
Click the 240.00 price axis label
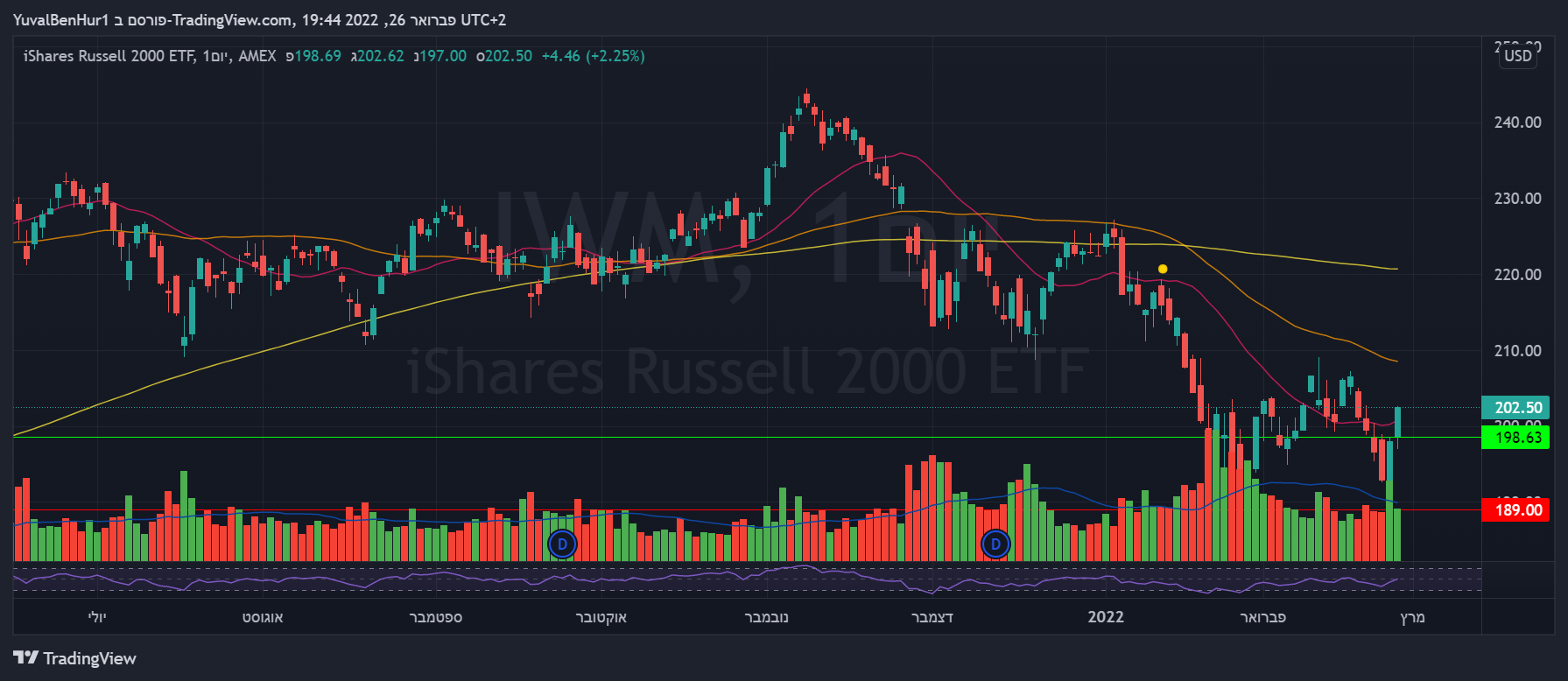1517,123
